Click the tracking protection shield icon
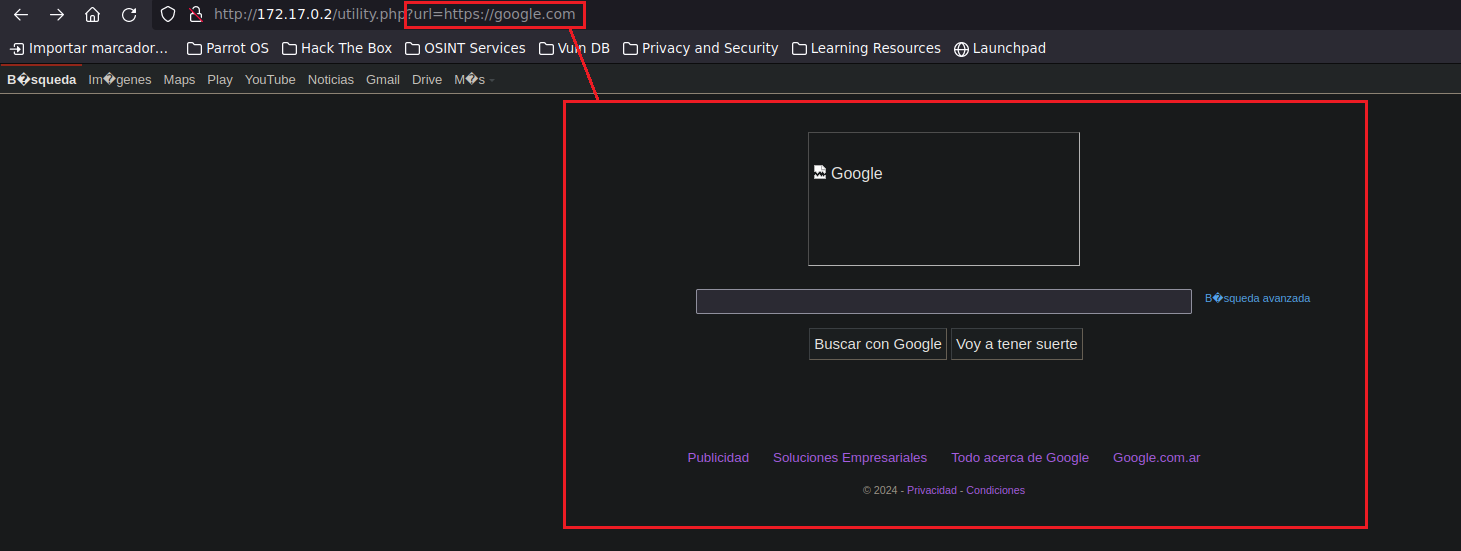The height and width of the screenshot is (551, 1461). (x=168, y=15)
